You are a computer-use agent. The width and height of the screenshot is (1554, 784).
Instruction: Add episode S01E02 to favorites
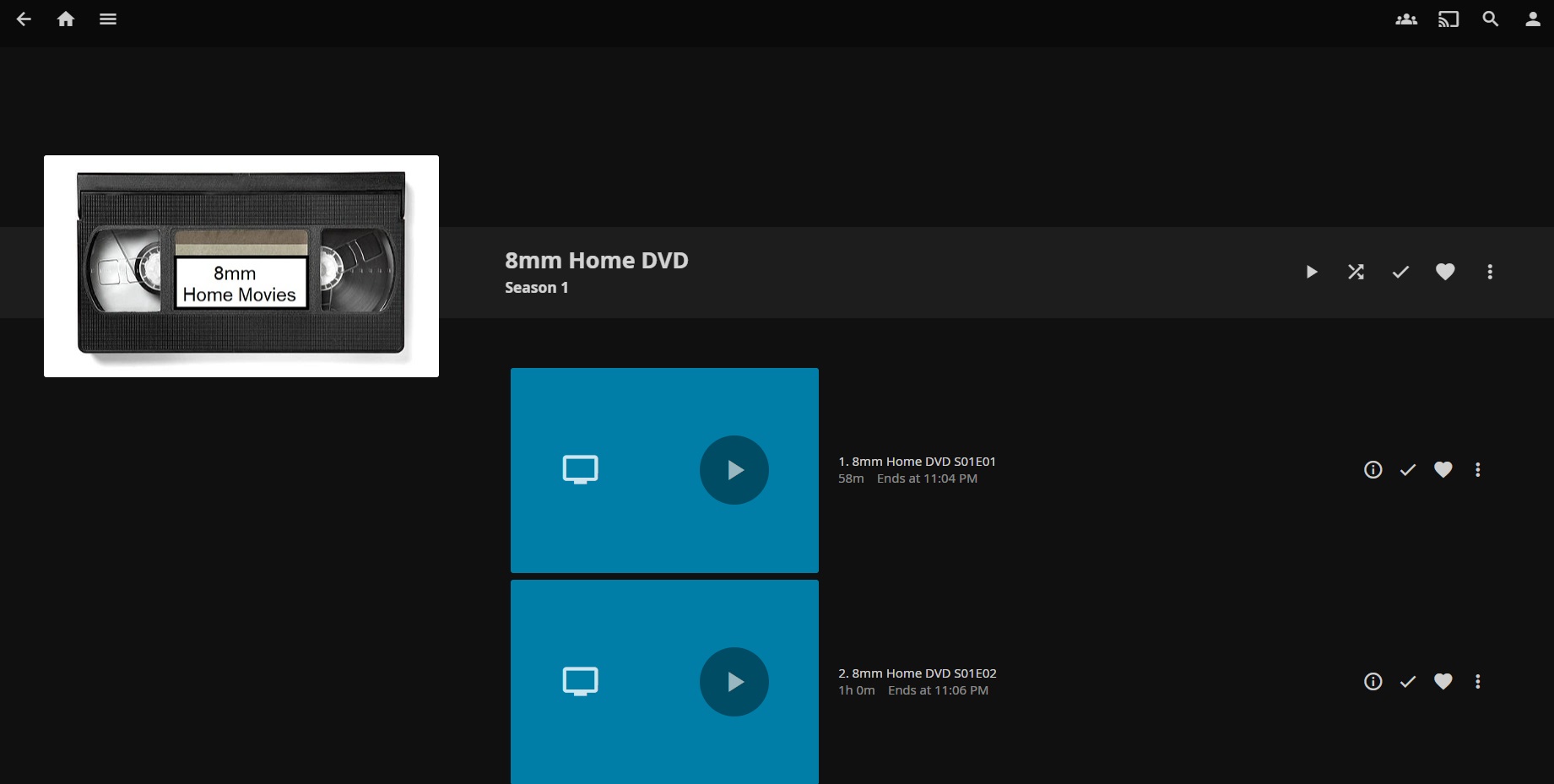coord(1443,682)
